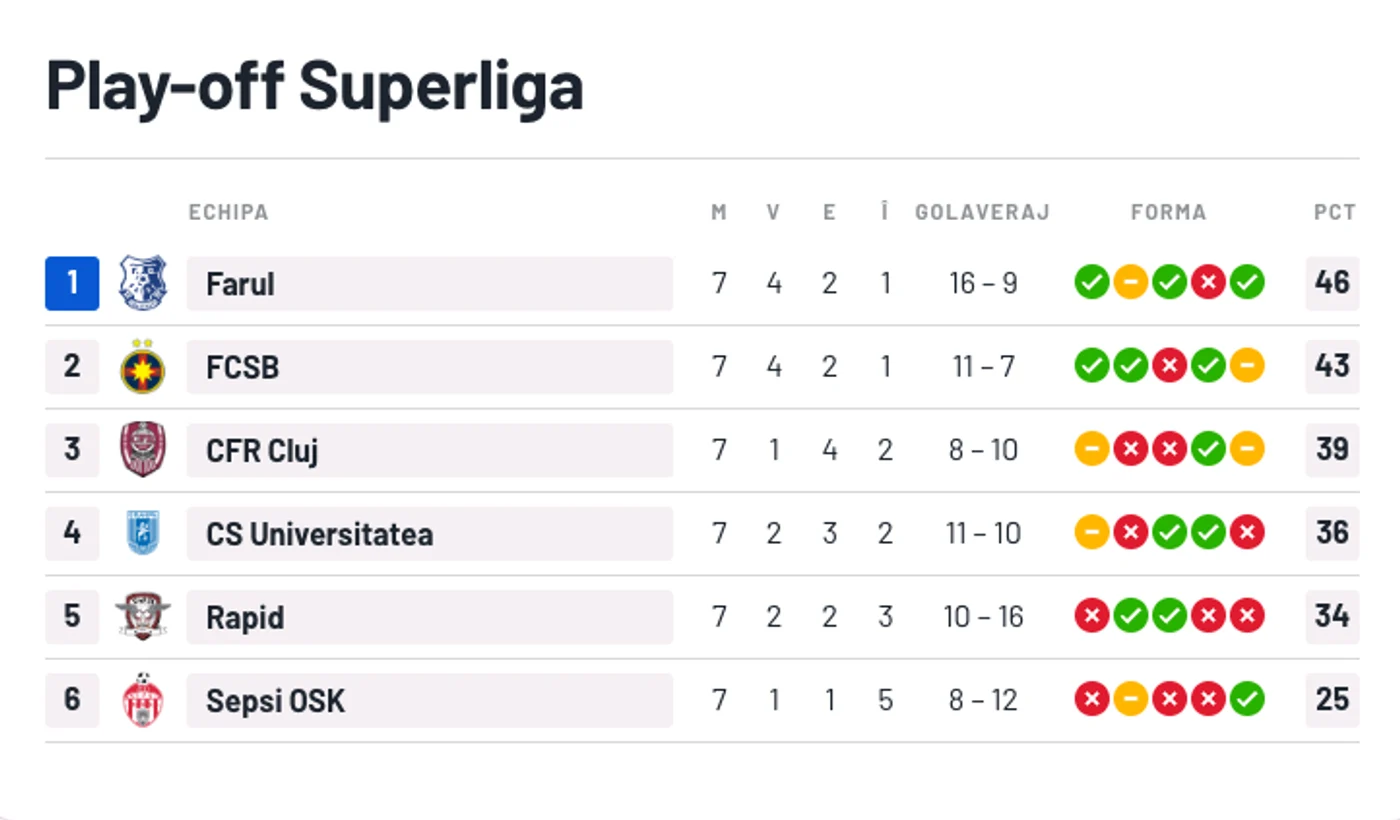Click the Rapid club crest icon

pyautogui.click(x=143, y=616)
